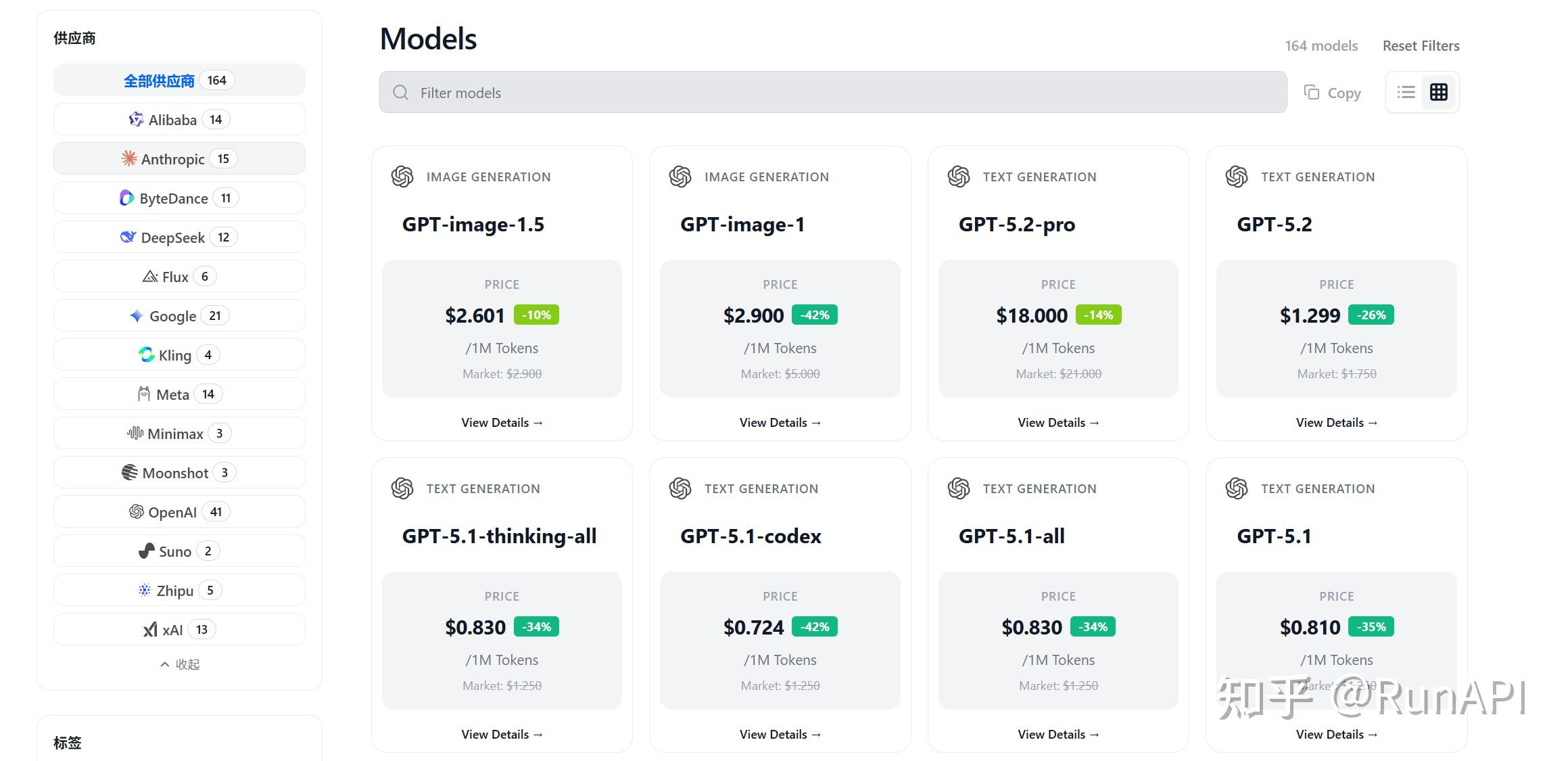This screenshot has width=1568, height=761.
Task: Click the Zhipu logo icon in sidebar
Action: (145, 591)
